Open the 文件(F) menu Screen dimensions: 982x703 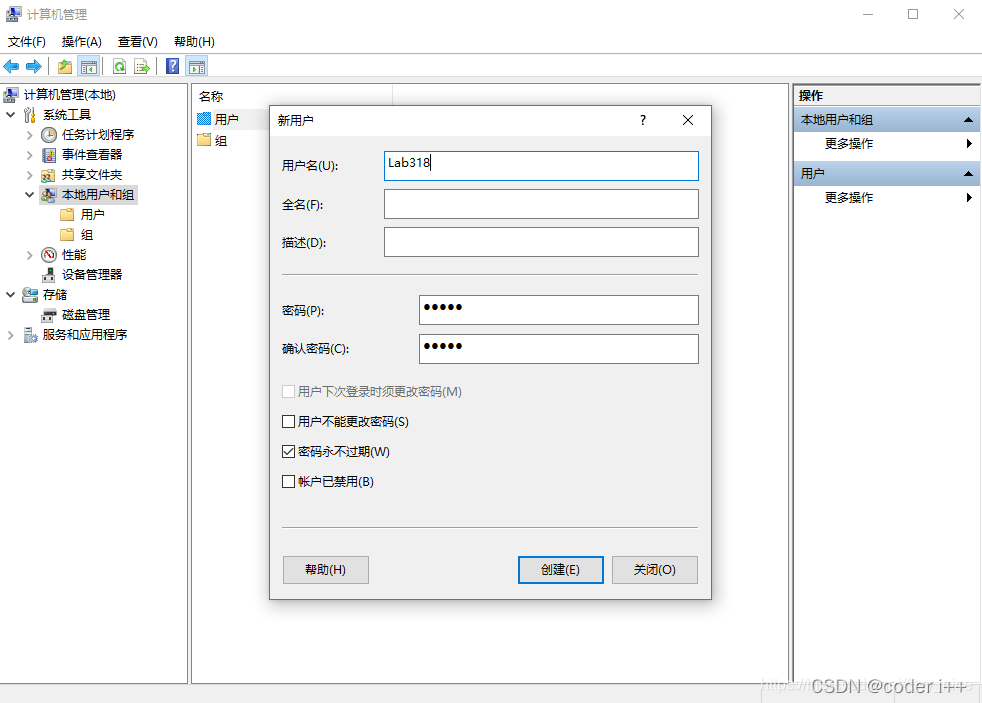point(26,41)
